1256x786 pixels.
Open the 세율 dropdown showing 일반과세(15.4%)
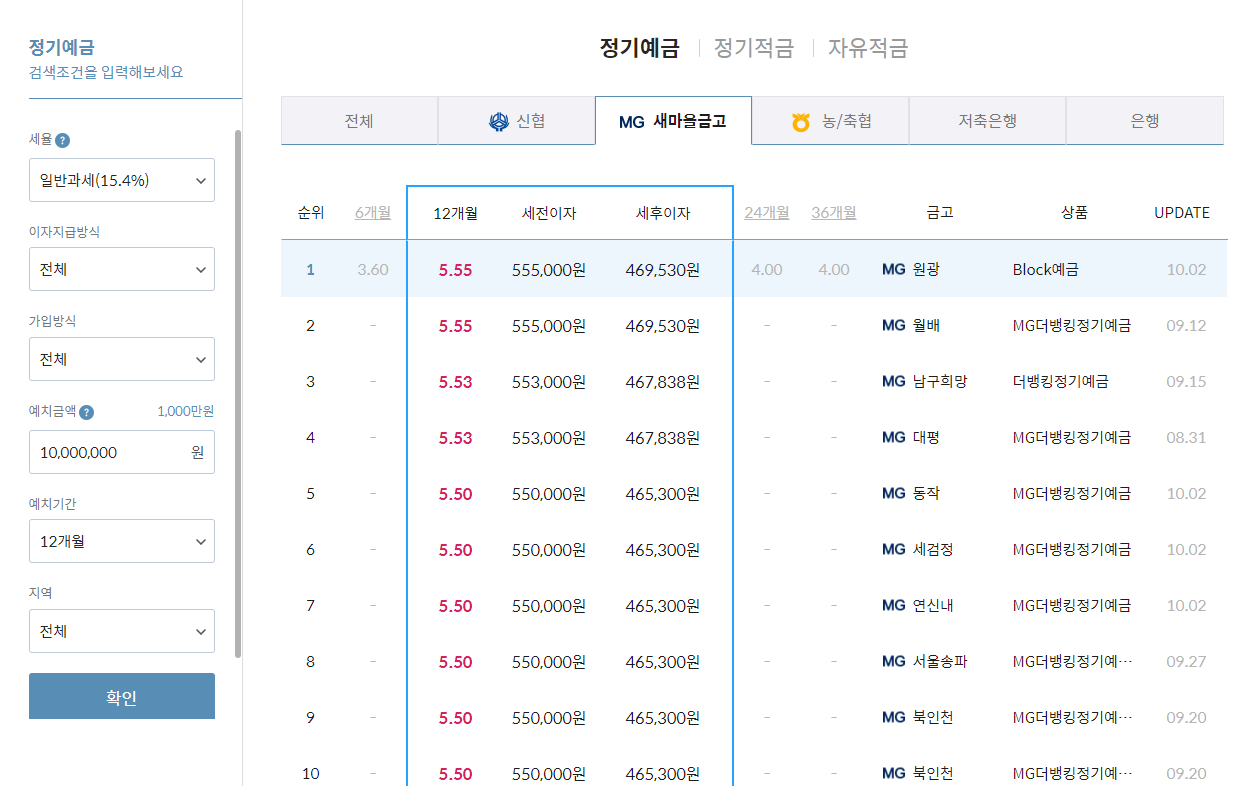pyautogui.click(x=121, y=180)
